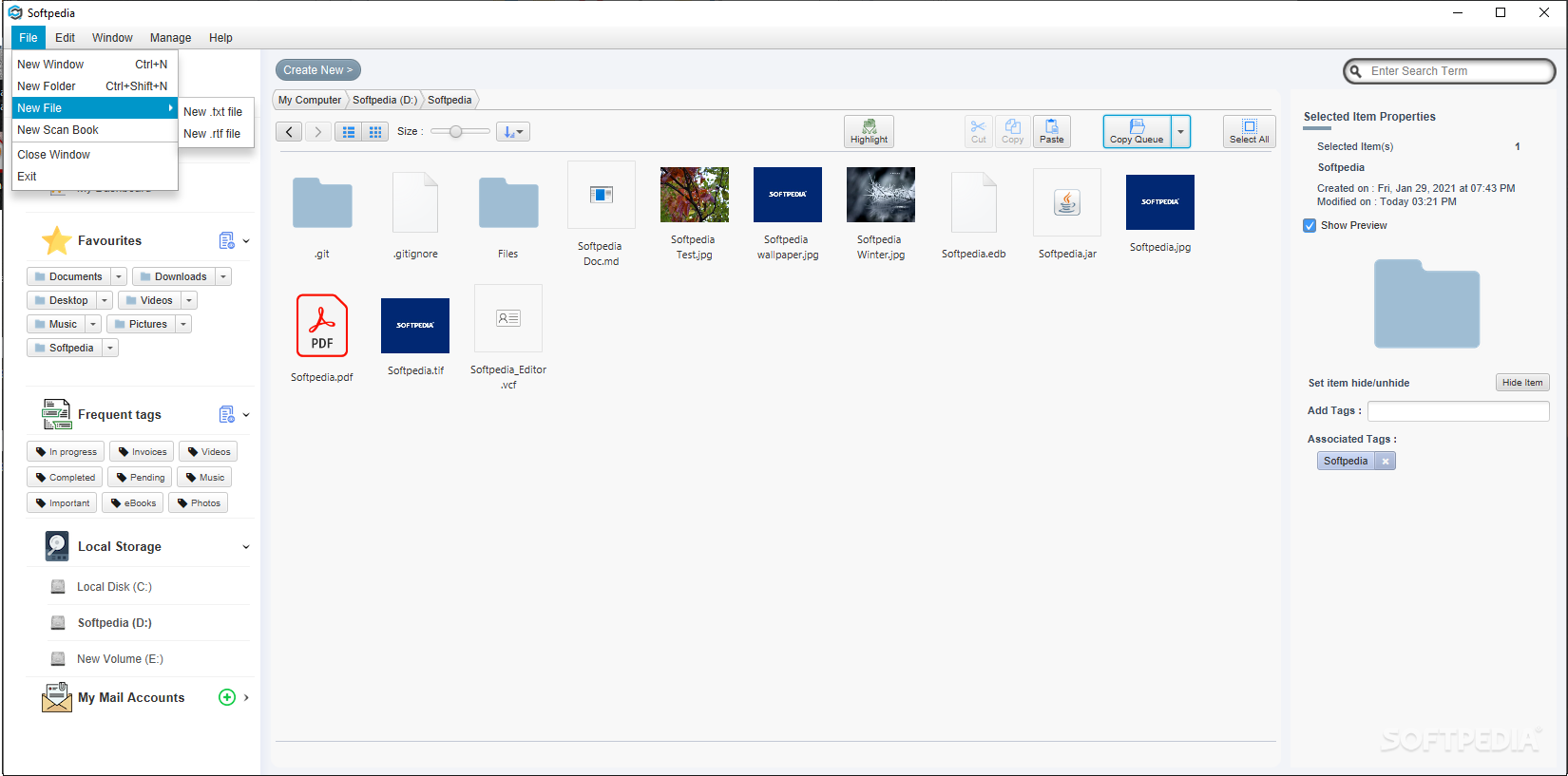The image size is (1568, 776).
Task: Select Softpedia (D:) in Local Storage
Action: pyautogui.click(x=114, y=623)
